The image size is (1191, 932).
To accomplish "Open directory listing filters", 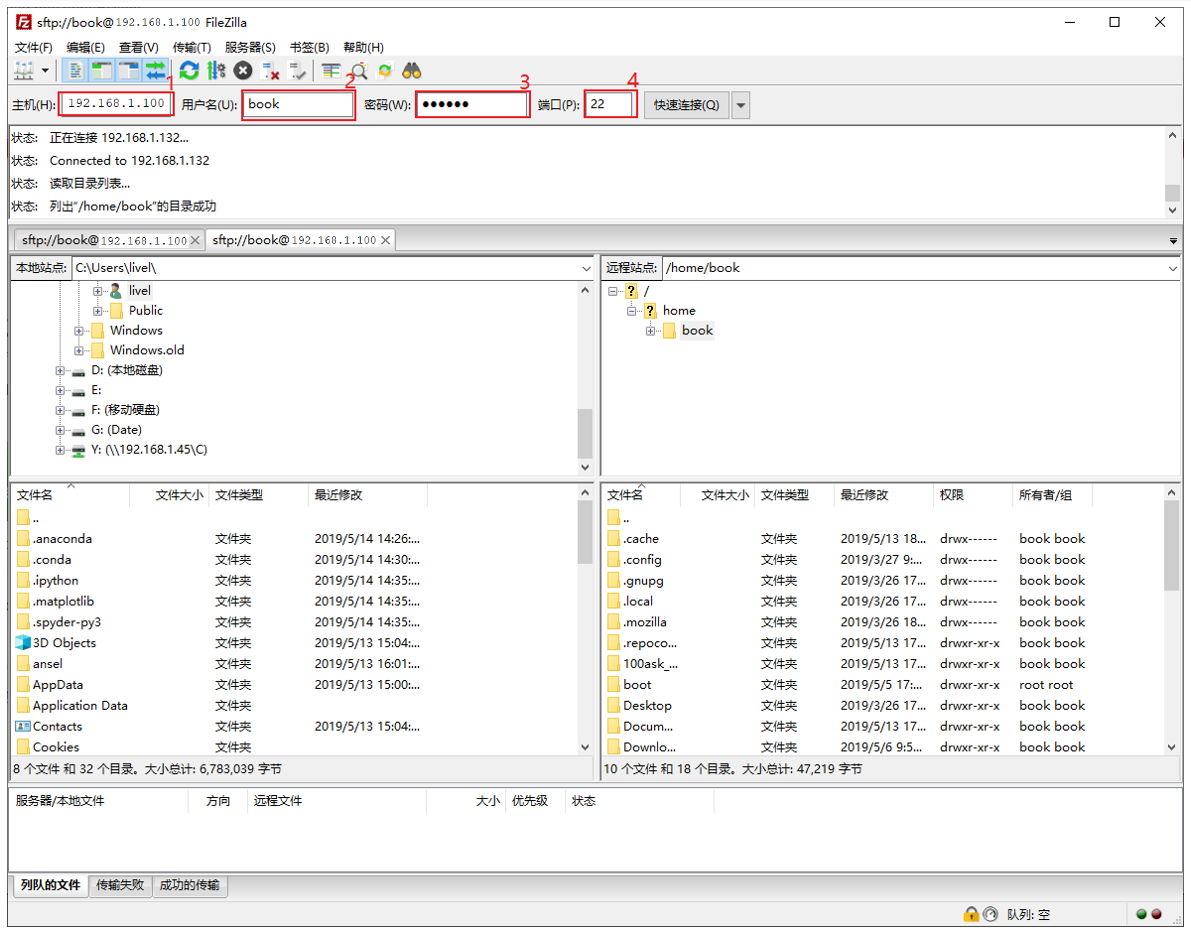I will click(331, 71).
